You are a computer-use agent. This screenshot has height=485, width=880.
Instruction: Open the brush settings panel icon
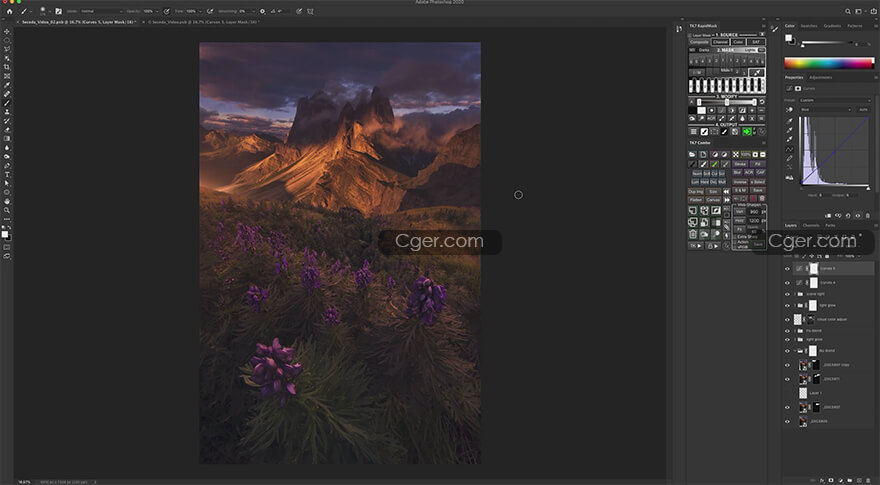58,11
